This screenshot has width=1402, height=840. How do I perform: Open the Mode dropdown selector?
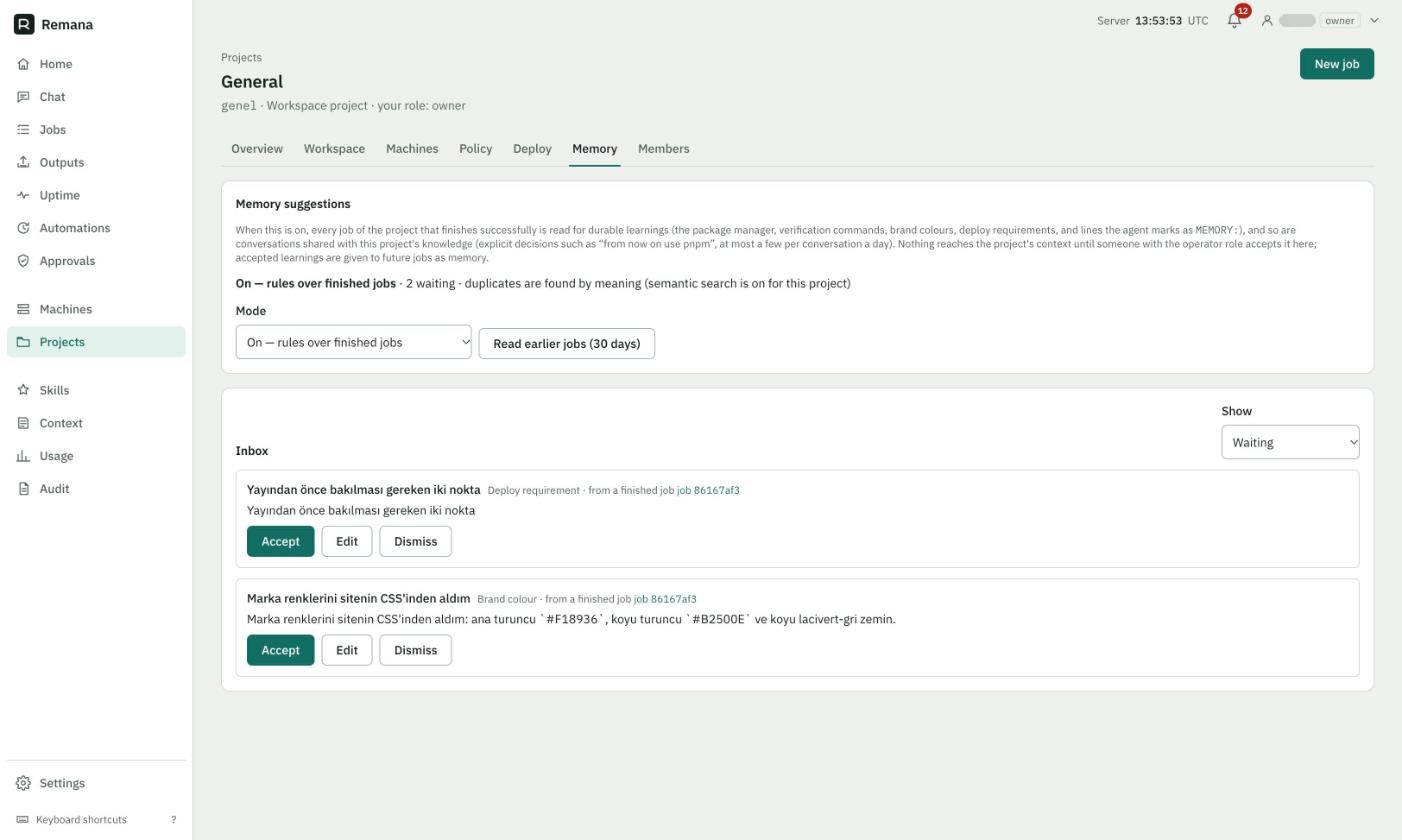tap(353, 342)
